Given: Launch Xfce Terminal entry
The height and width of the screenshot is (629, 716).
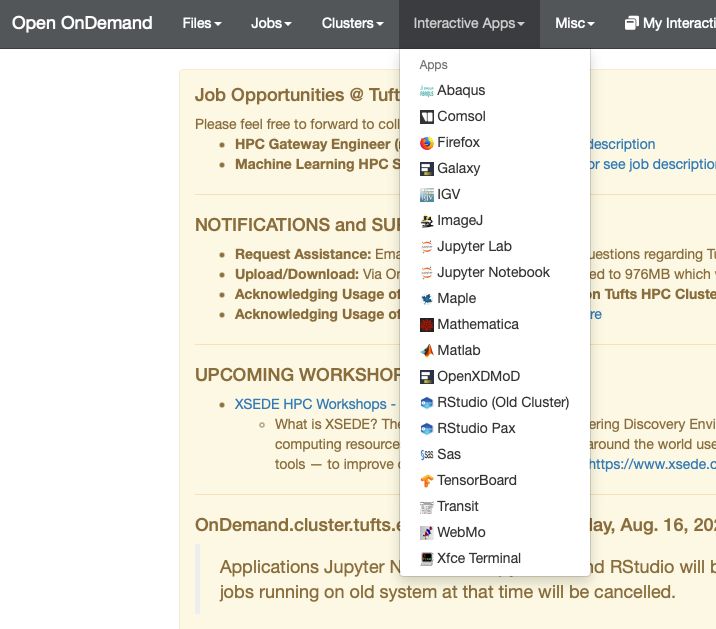Looking at the screenshot, I should (x=495, y=559).
